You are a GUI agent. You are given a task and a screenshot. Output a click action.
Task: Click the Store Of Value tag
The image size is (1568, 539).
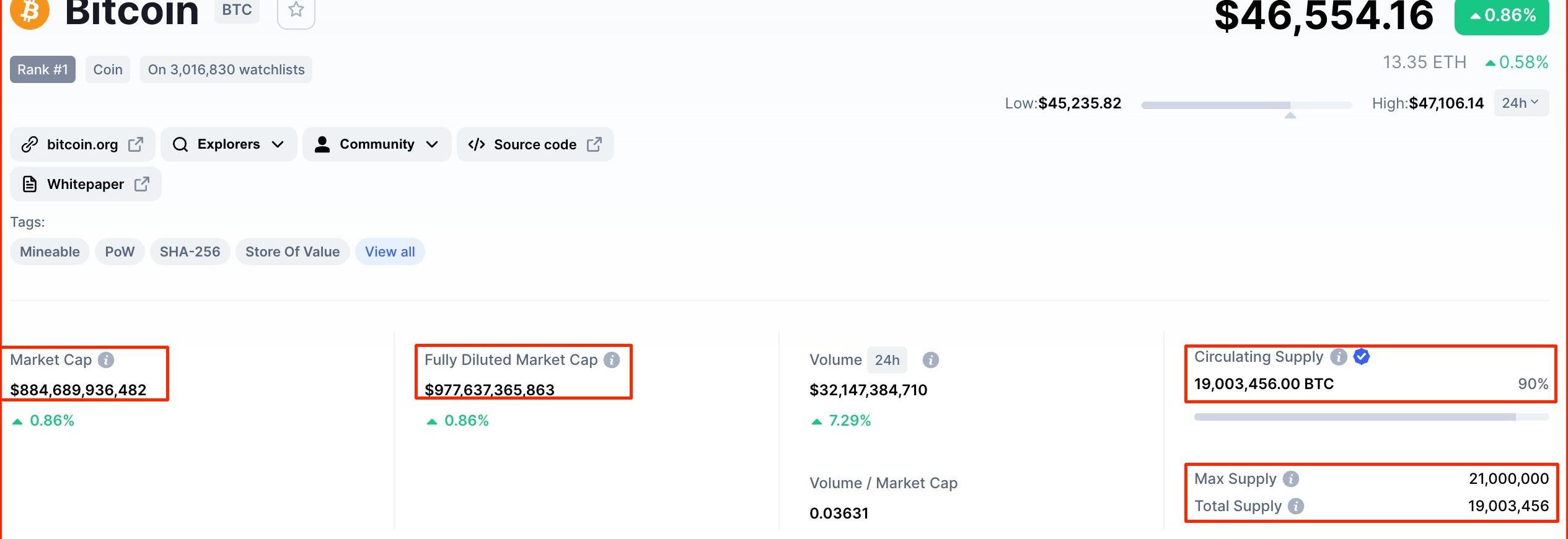click(293, 252)
